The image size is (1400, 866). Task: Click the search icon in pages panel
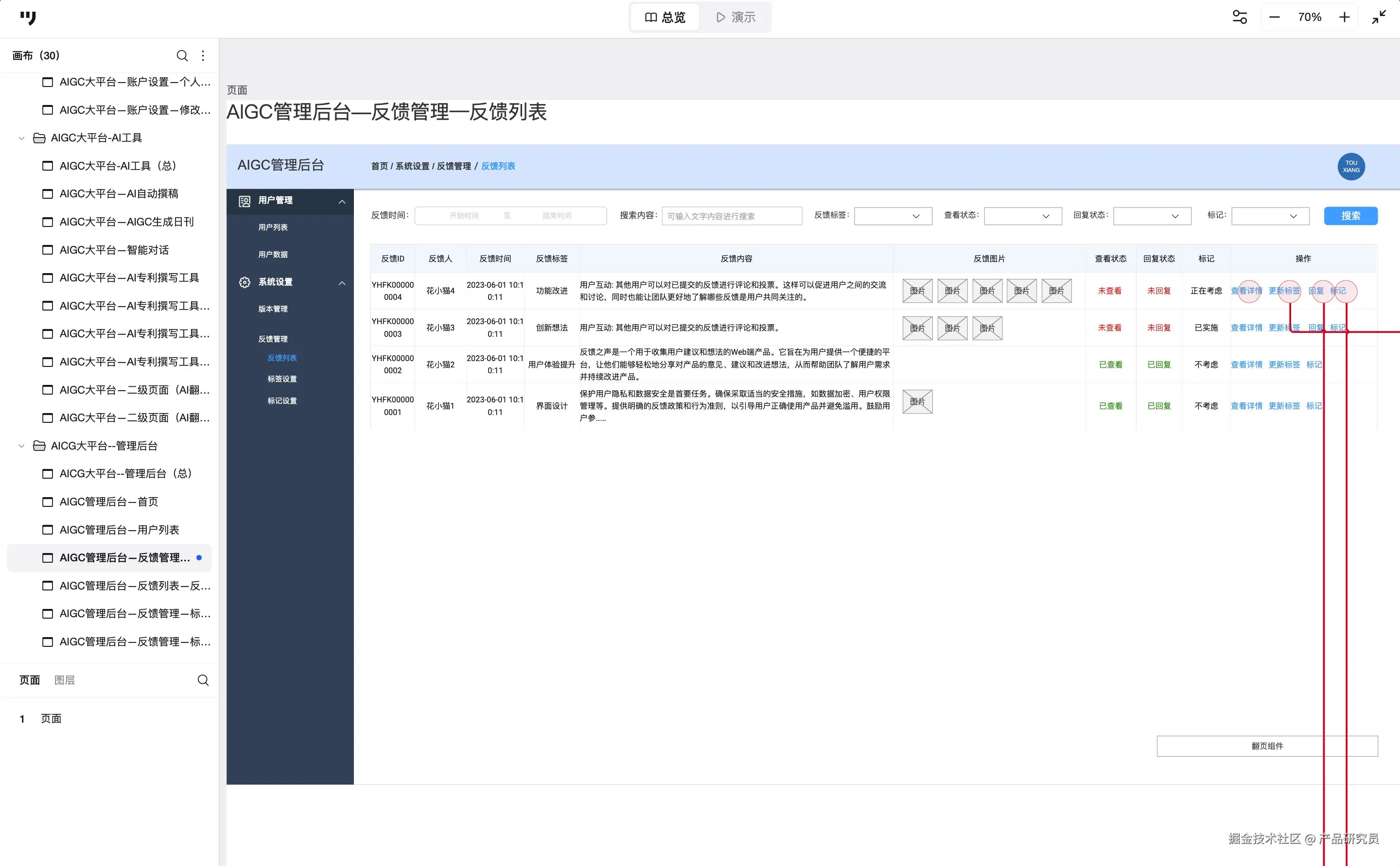coord(203,680)
